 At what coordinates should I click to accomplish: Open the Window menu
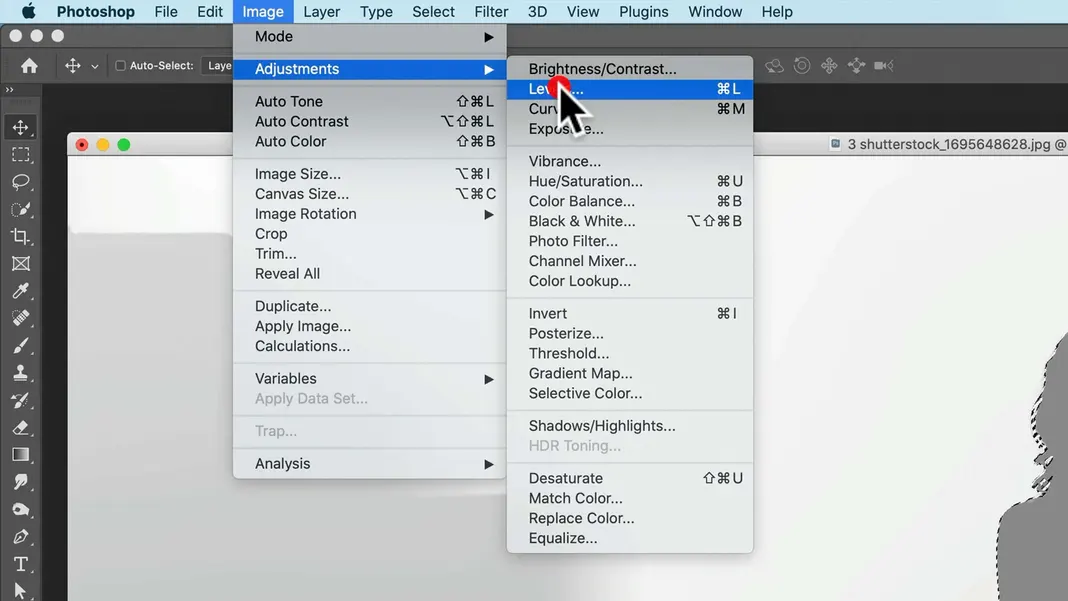[715, 12]
